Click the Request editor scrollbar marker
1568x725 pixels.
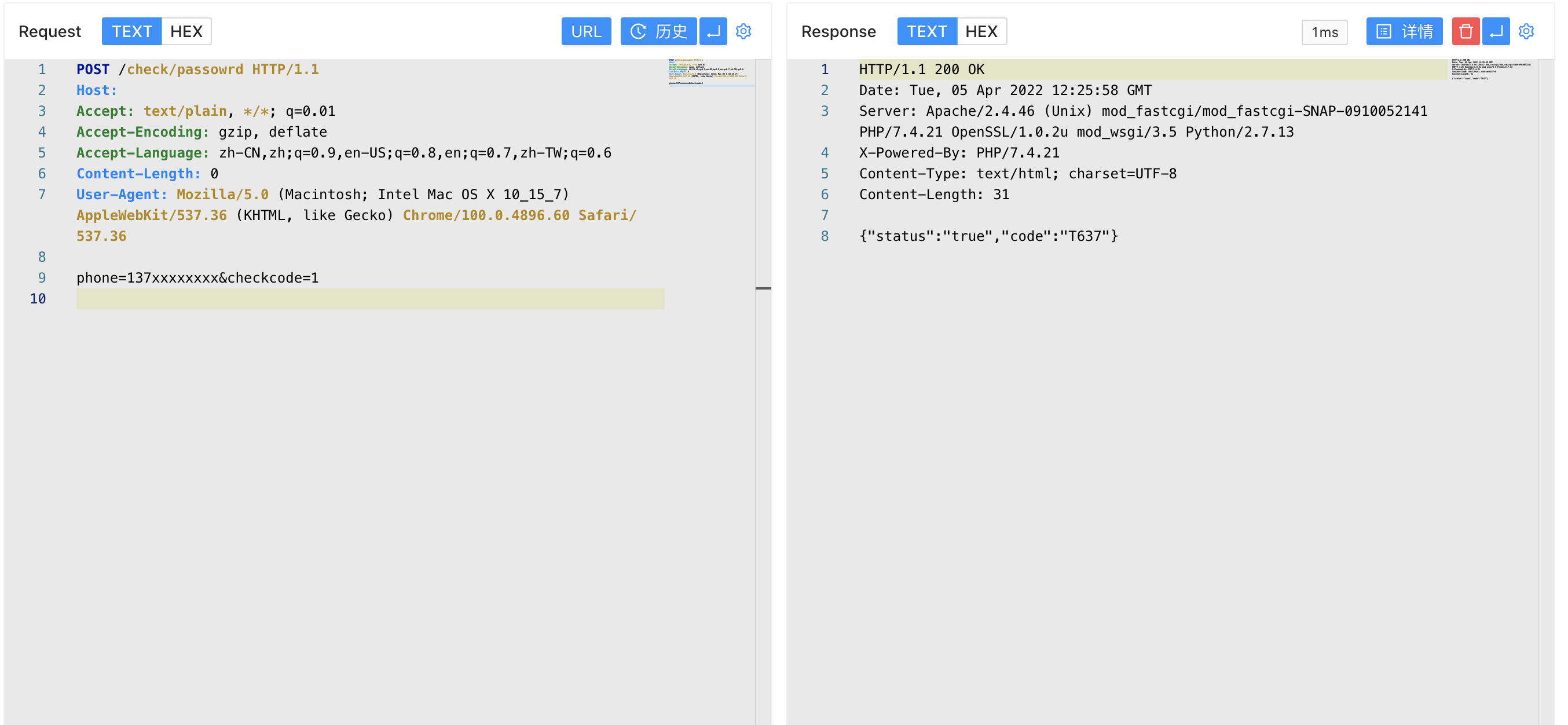pyautogui.click(x=763, y=288)
